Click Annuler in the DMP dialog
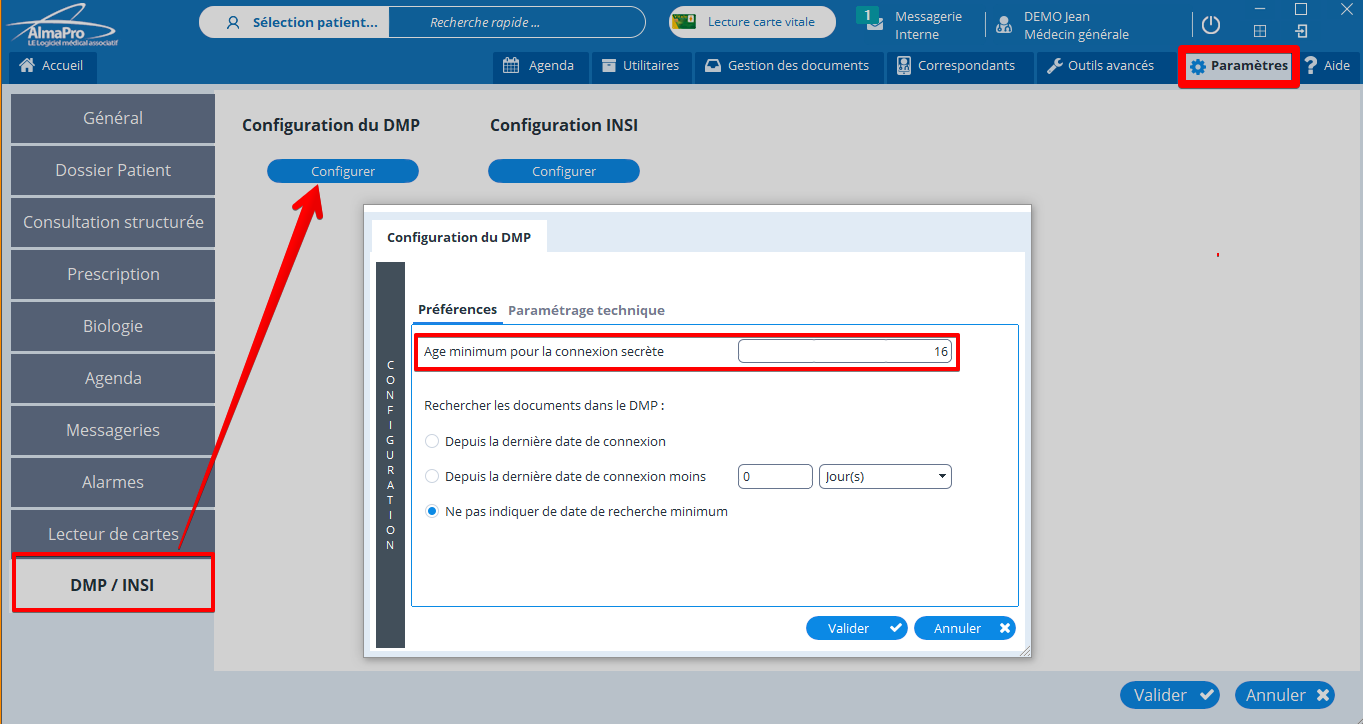The height and width of the screenshot is (724, 1363). [x=964, y=628]
